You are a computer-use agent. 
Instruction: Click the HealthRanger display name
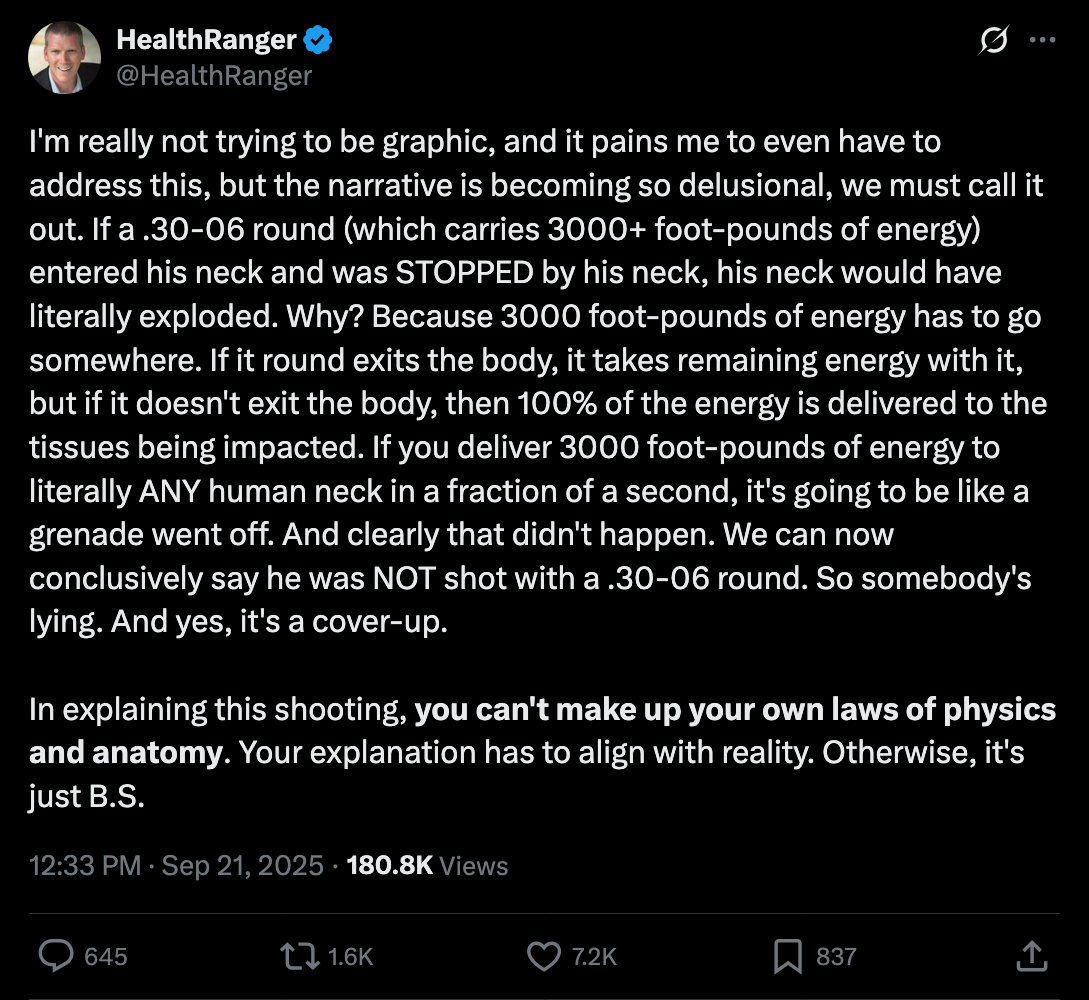206,40
